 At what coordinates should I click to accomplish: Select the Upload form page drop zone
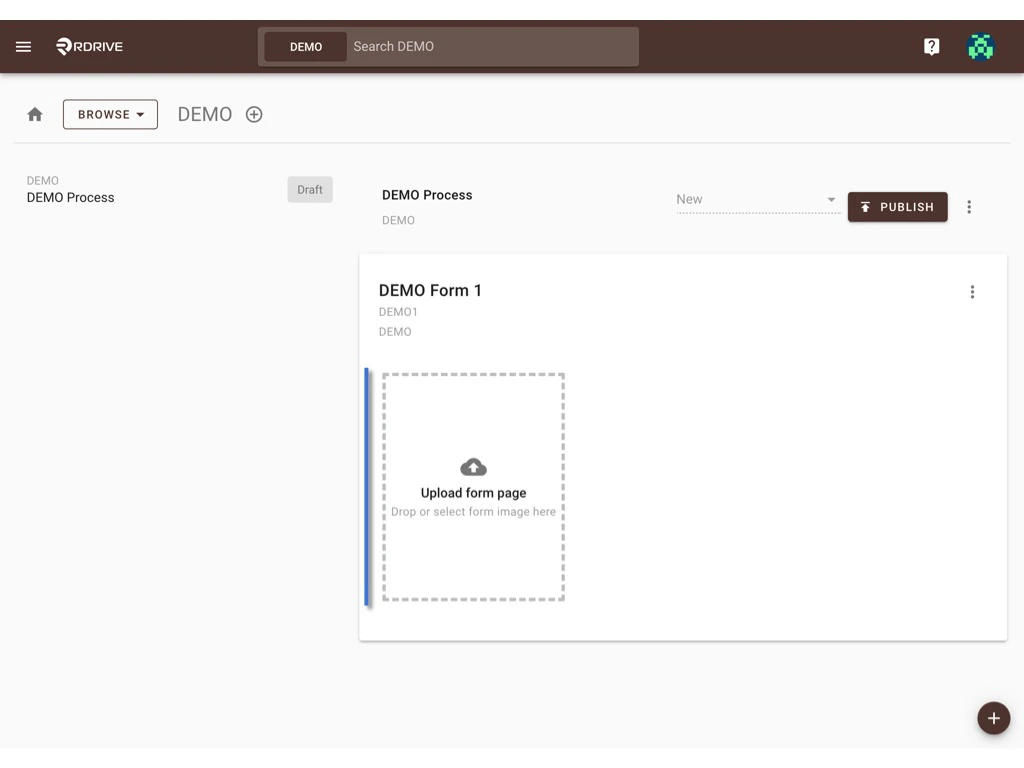(473, 487)
